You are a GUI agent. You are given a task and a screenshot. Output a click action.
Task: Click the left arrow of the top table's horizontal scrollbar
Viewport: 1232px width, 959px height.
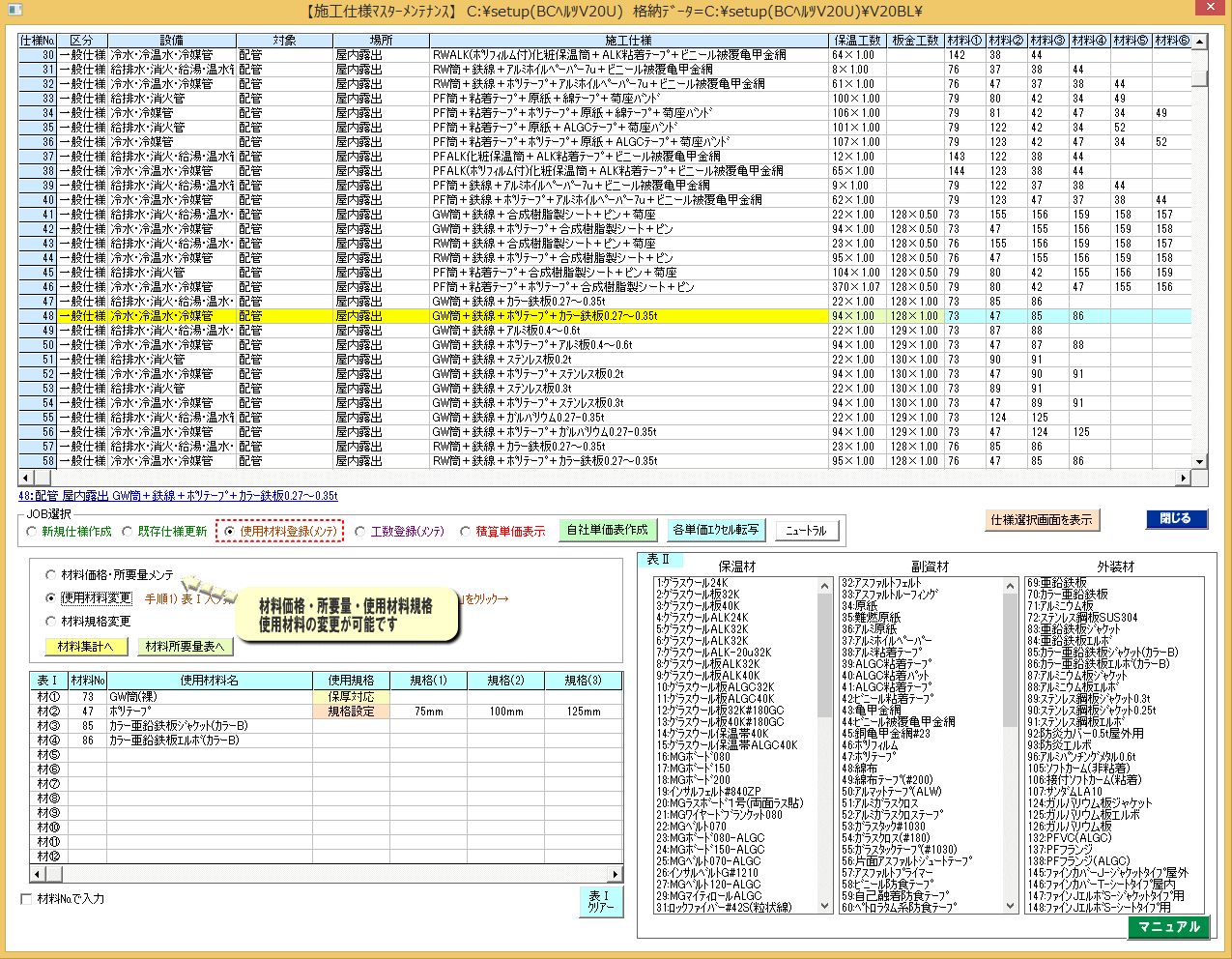(25, 479)
